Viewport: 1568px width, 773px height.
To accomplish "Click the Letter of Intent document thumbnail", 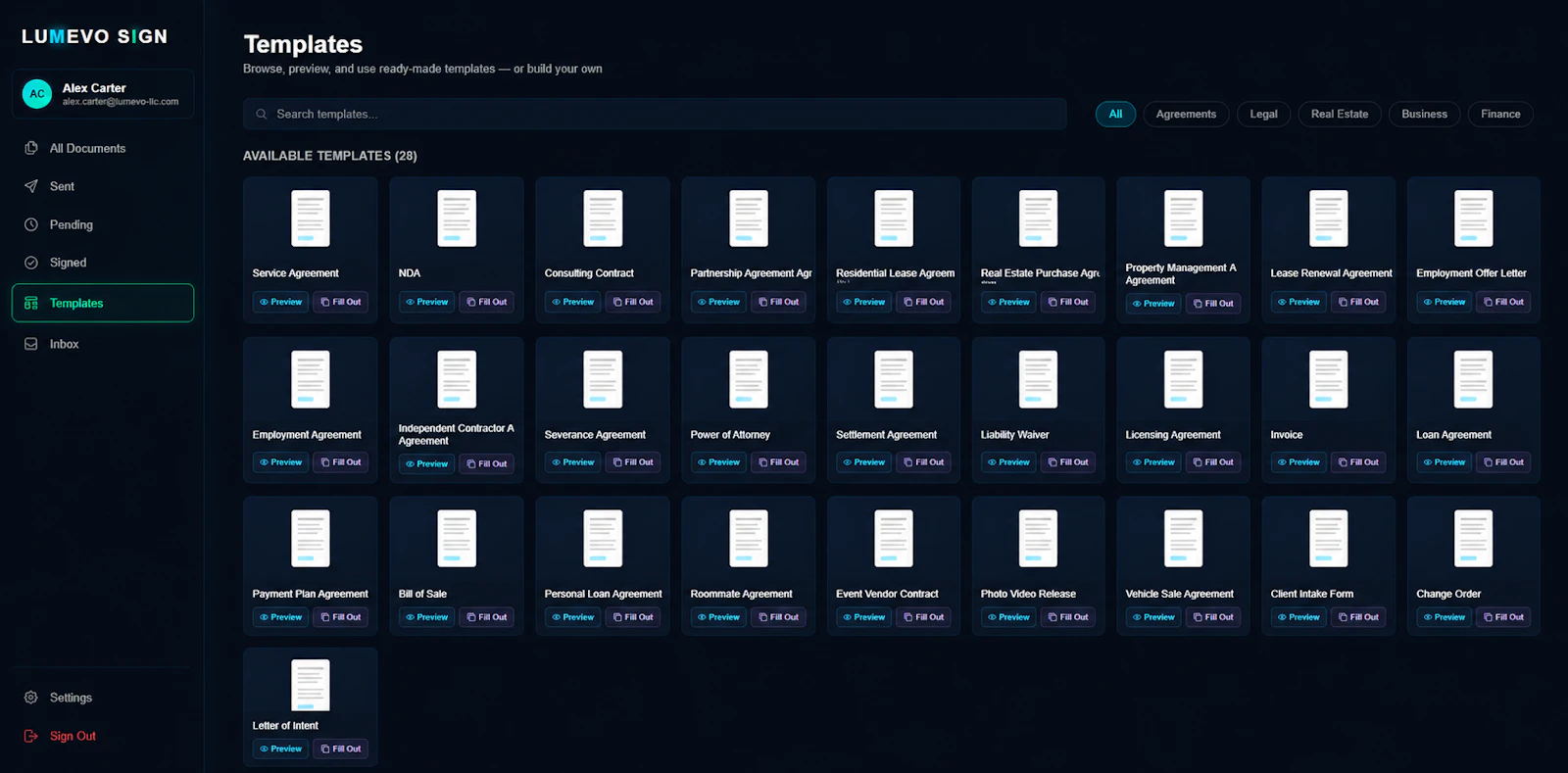I will pos(311,685).
